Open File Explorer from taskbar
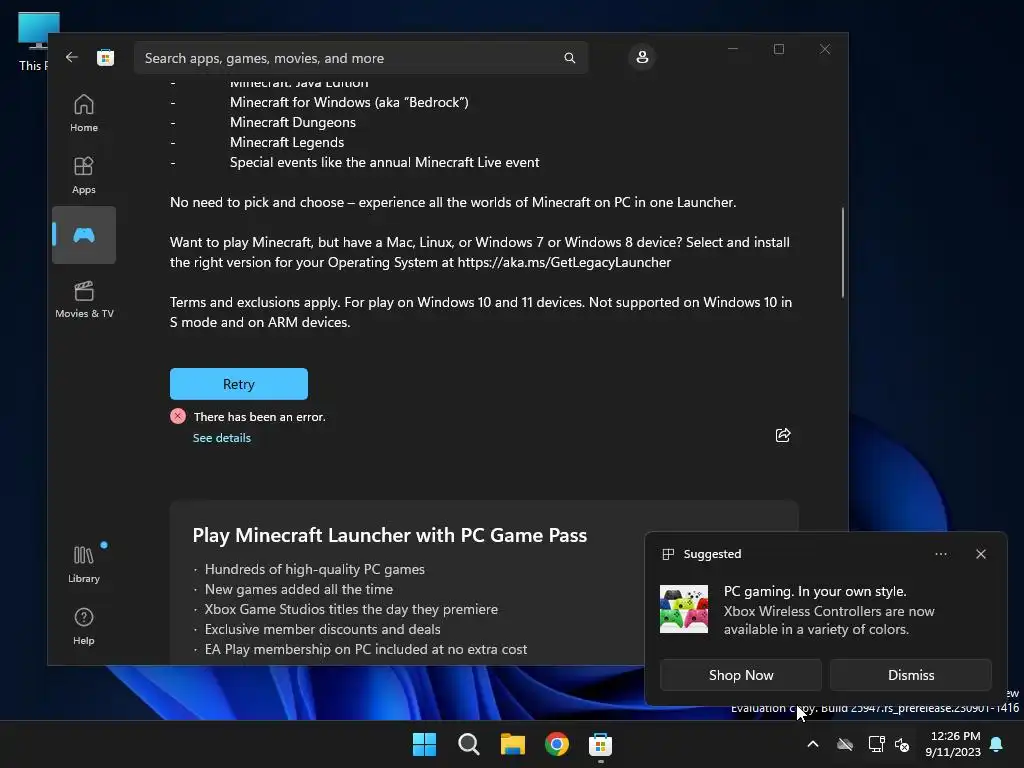The image size is (1024, 768). [513, 744]
